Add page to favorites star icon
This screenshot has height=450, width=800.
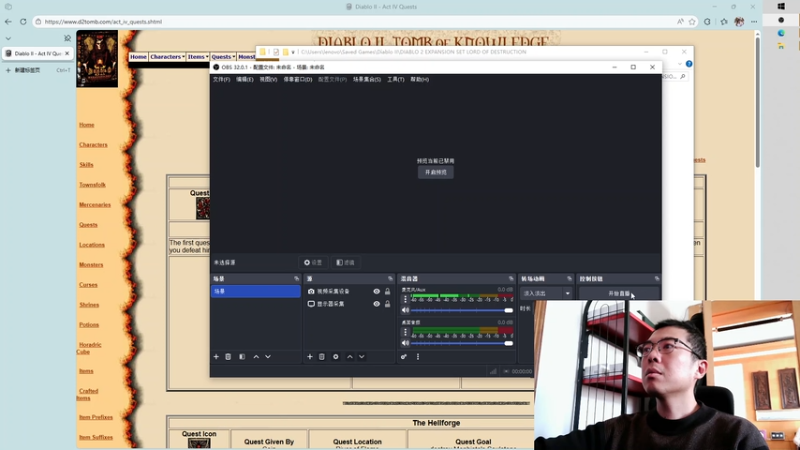coord(692,21)
